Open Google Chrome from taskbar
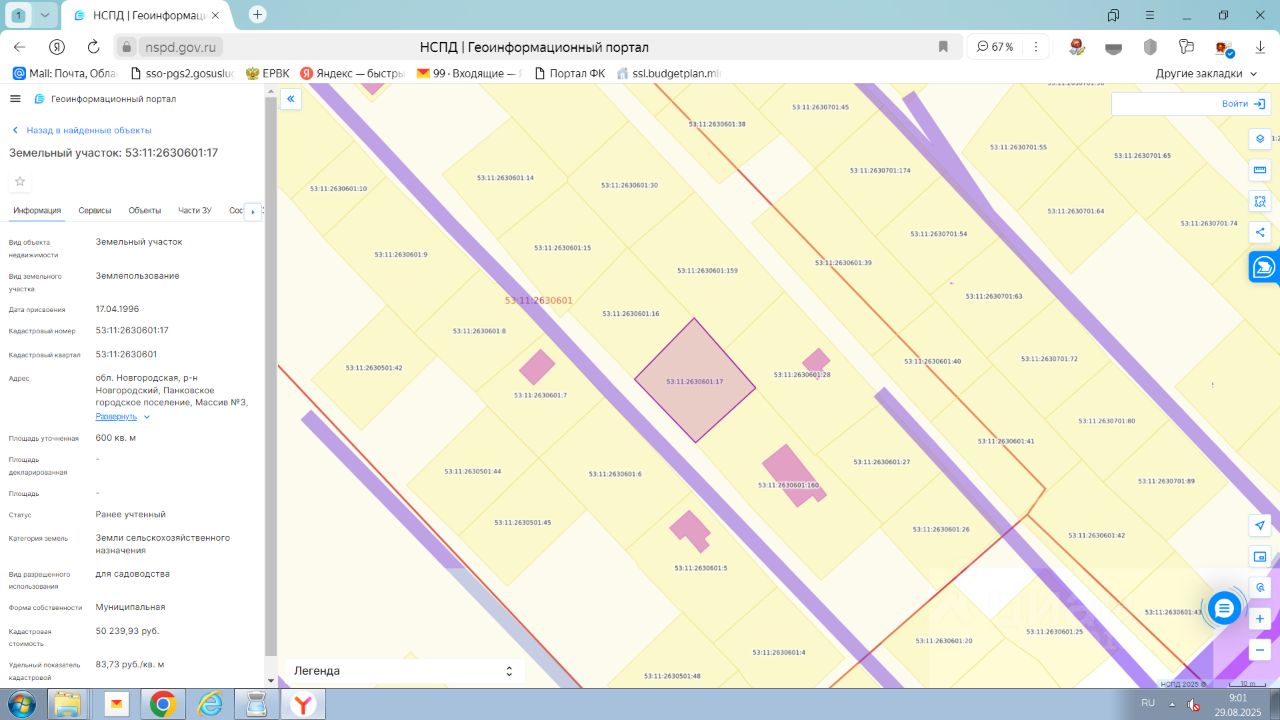1280x720 pixels. tap(162, 705)
